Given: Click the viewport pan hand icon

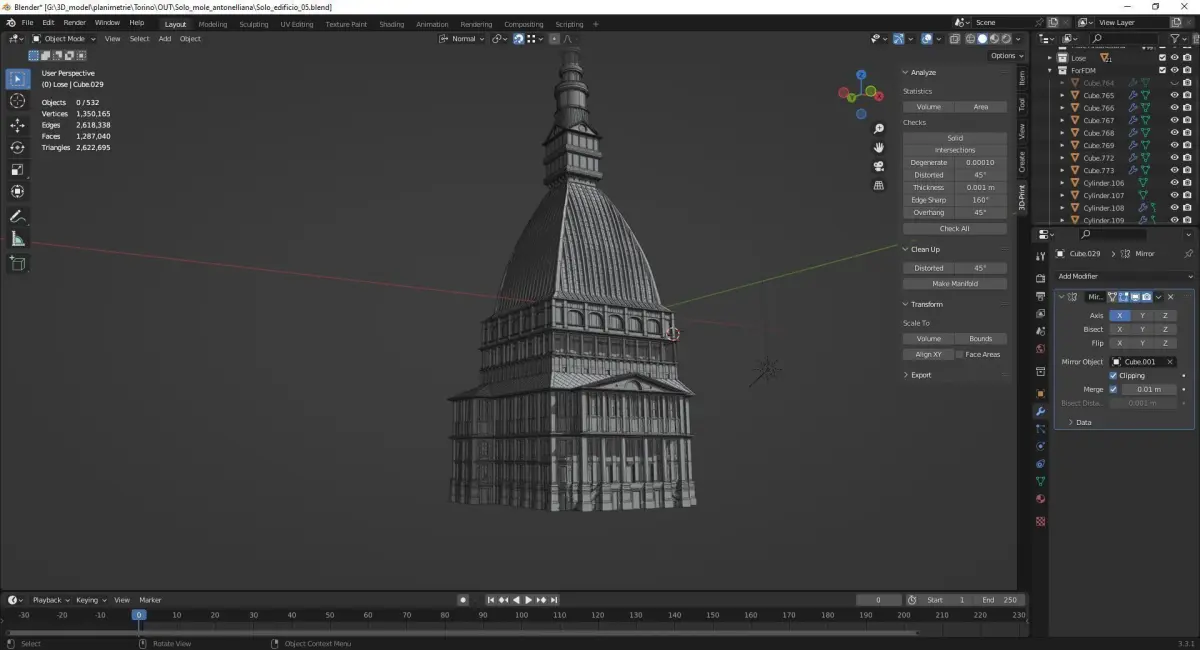Looking at the screenshot, I should pos(879,147).
